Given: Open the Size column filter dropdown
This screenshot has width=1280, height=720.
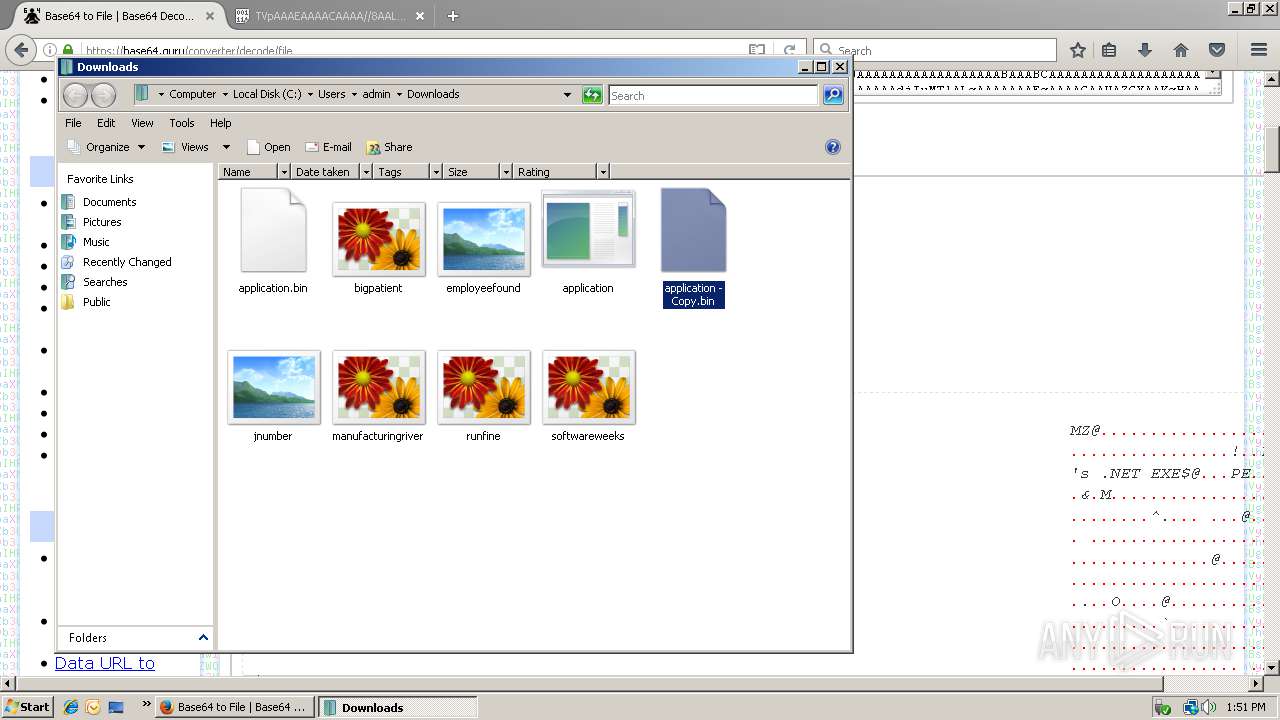Looking at the screenshot, I should [x=506, y=172].
